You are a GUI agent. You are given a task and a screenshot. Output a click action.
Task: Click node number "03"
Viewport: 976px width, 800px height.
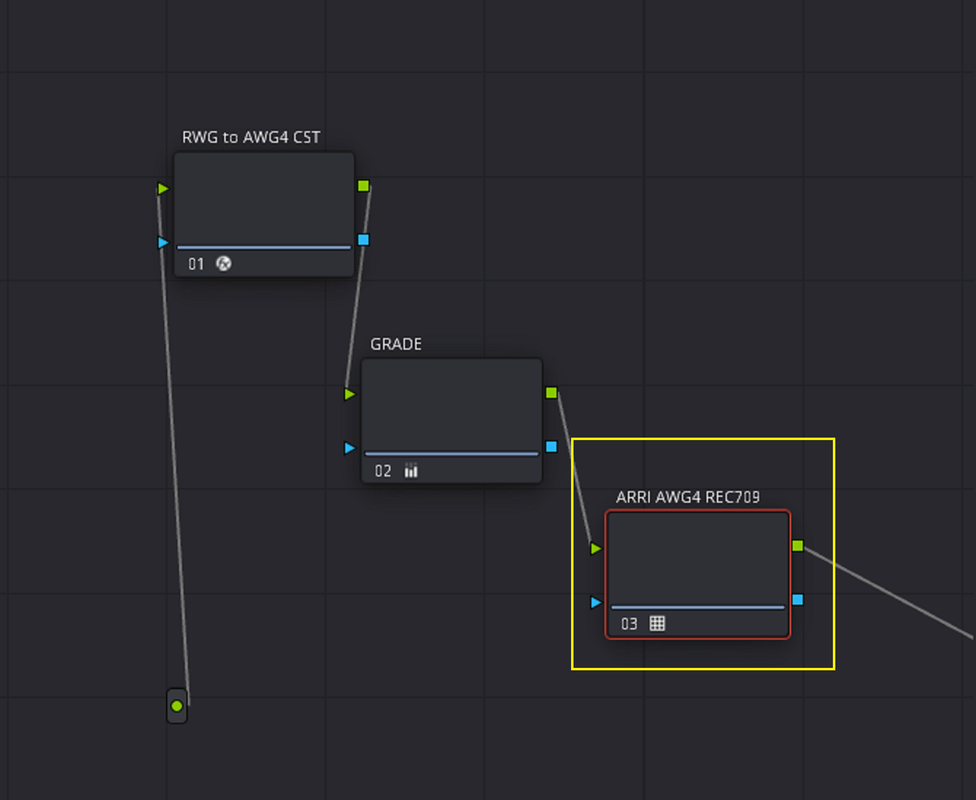pyautogui.click(x=629, y=624)
